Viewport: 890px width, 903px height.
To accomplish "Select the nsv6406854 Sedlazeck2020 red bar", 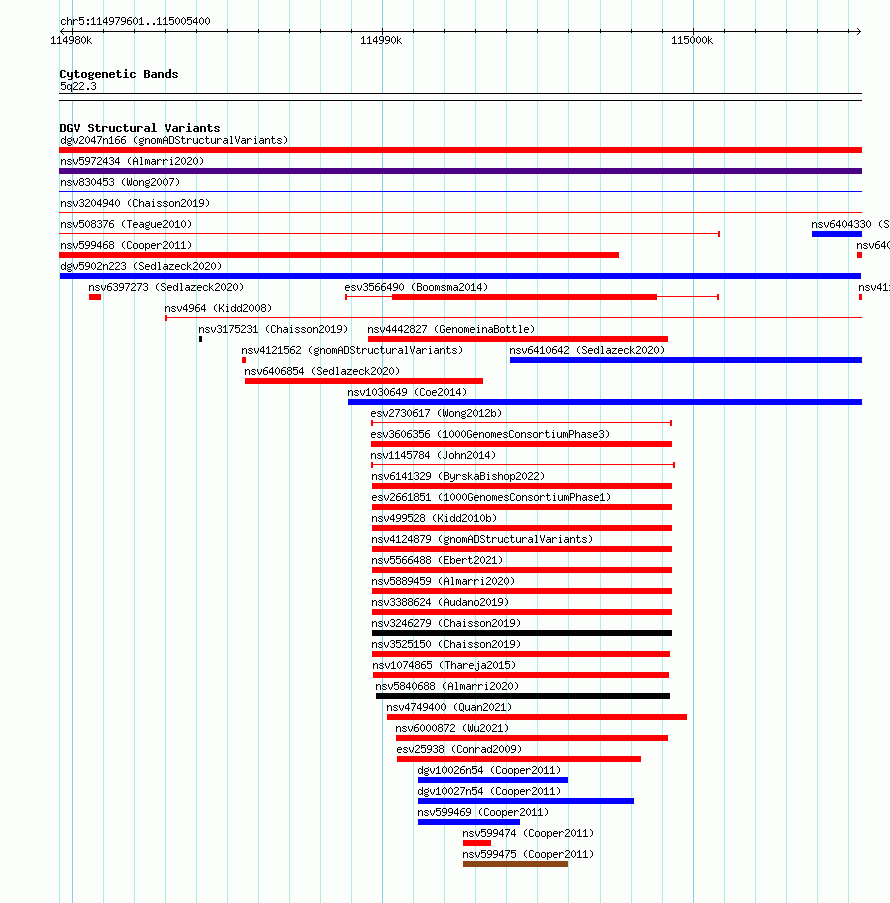I will [x=363, y=381].
